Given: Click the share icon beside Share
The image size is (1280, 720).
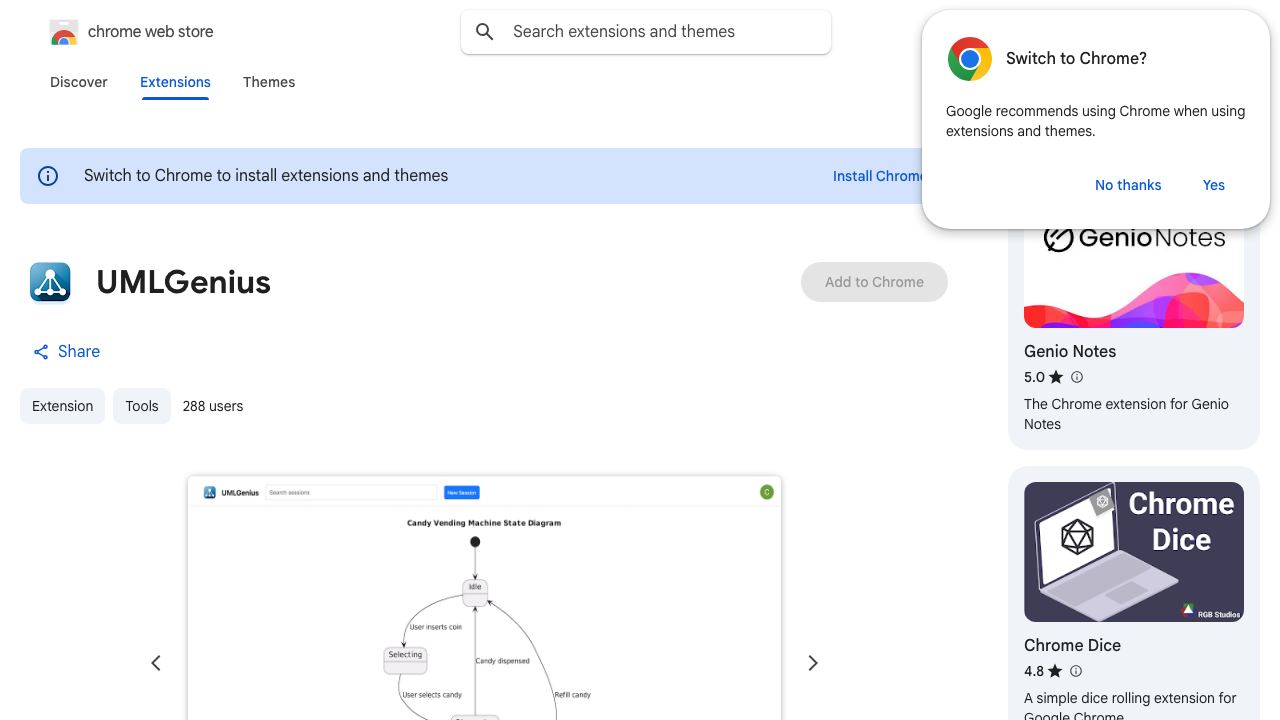Looking at the screenshot, I should (x=41, y=352).
